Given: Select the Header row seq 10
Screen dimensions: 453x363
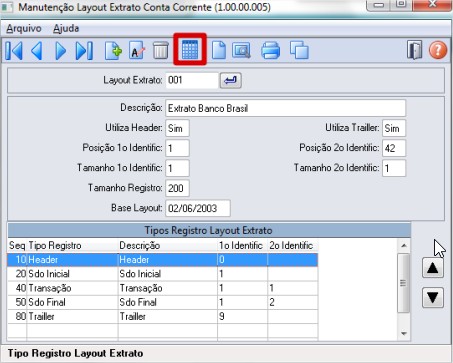Looking at the screenshot, I should (x=163, y=260).
